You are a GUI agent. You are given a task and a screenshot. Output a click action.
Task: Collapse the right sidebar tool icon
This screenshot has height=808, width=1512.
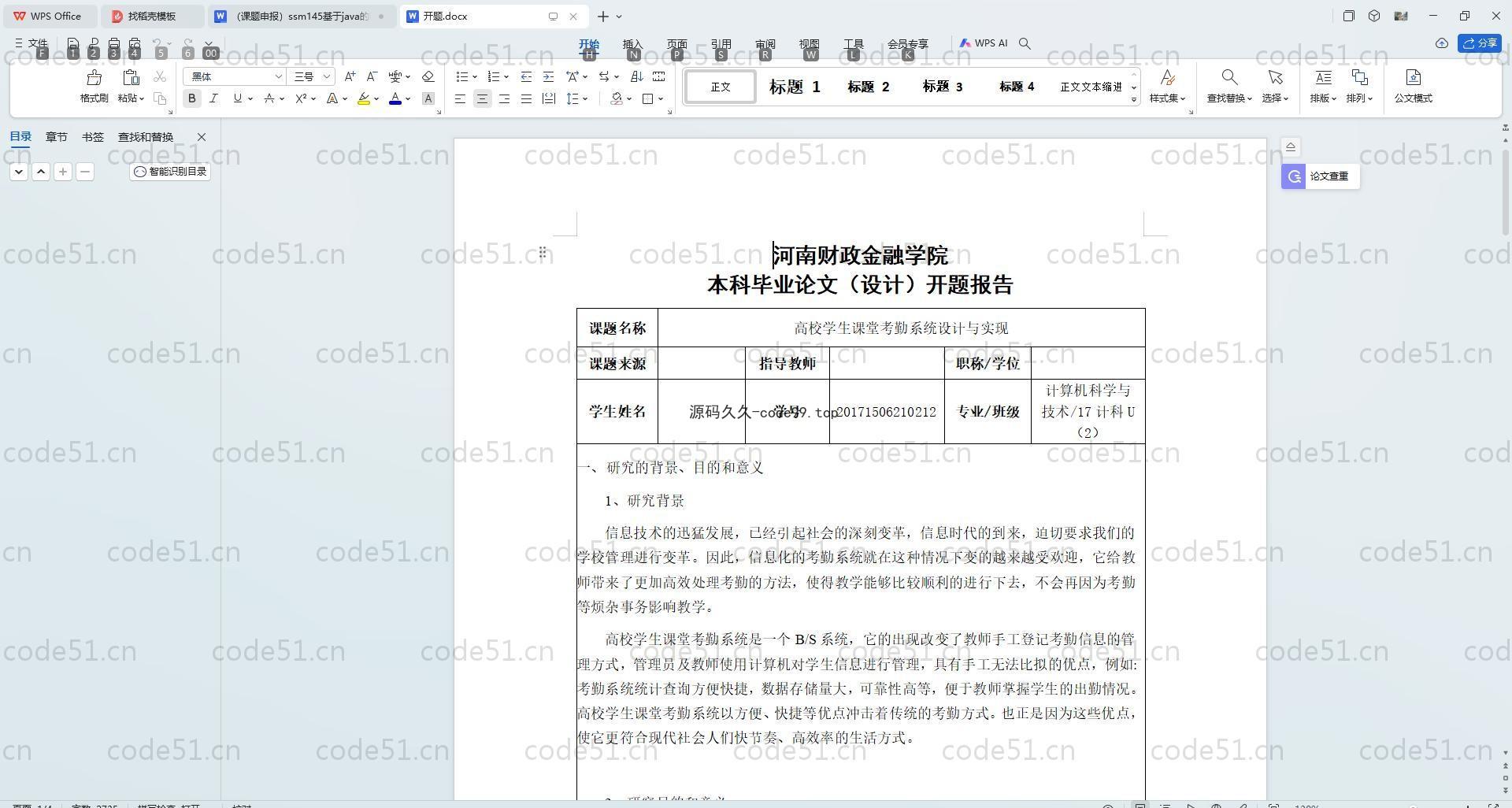point(1291,147)
